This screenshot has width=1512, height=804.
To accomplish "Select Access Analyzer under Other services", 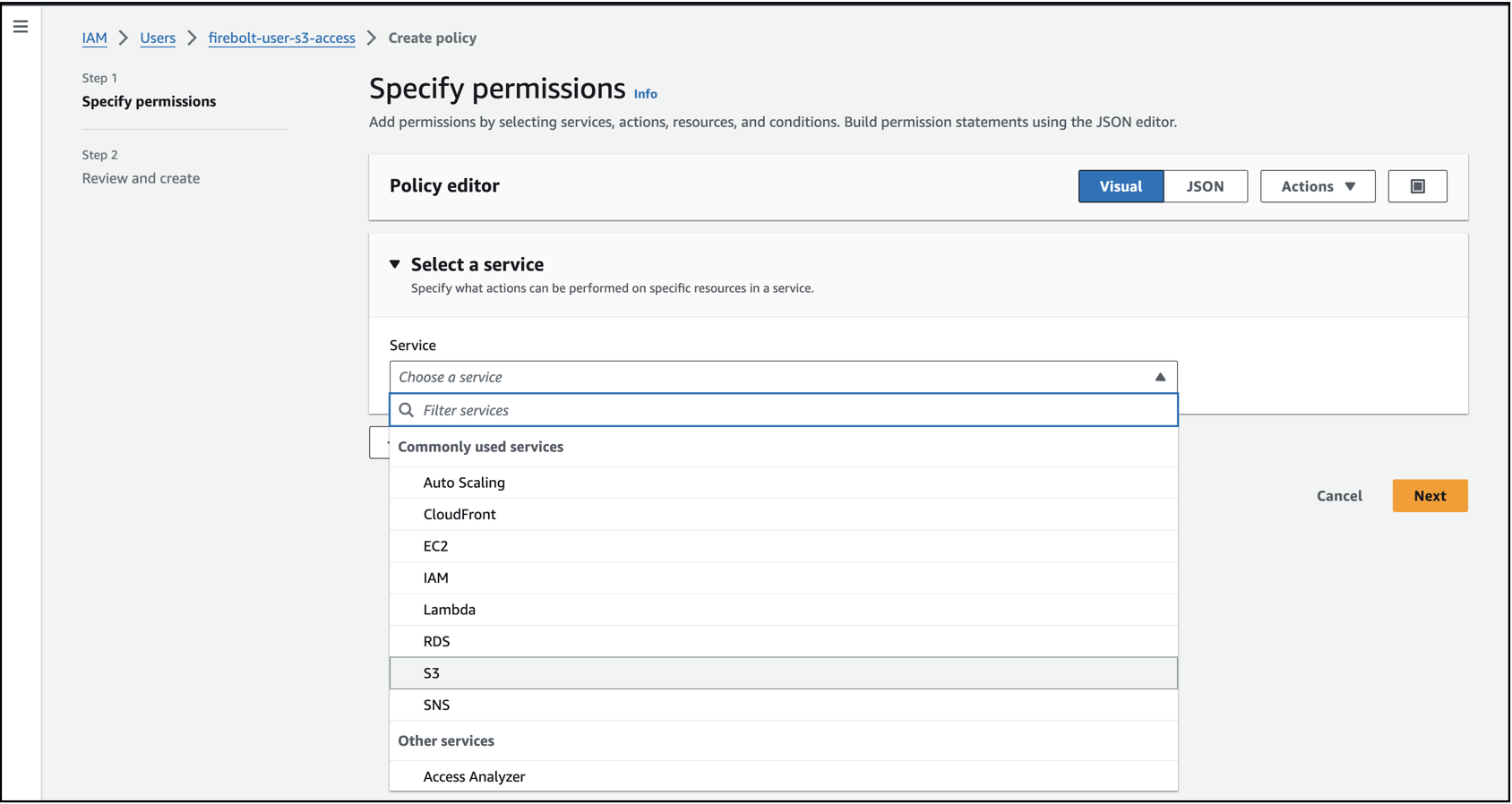I will [x=474, y=776].
